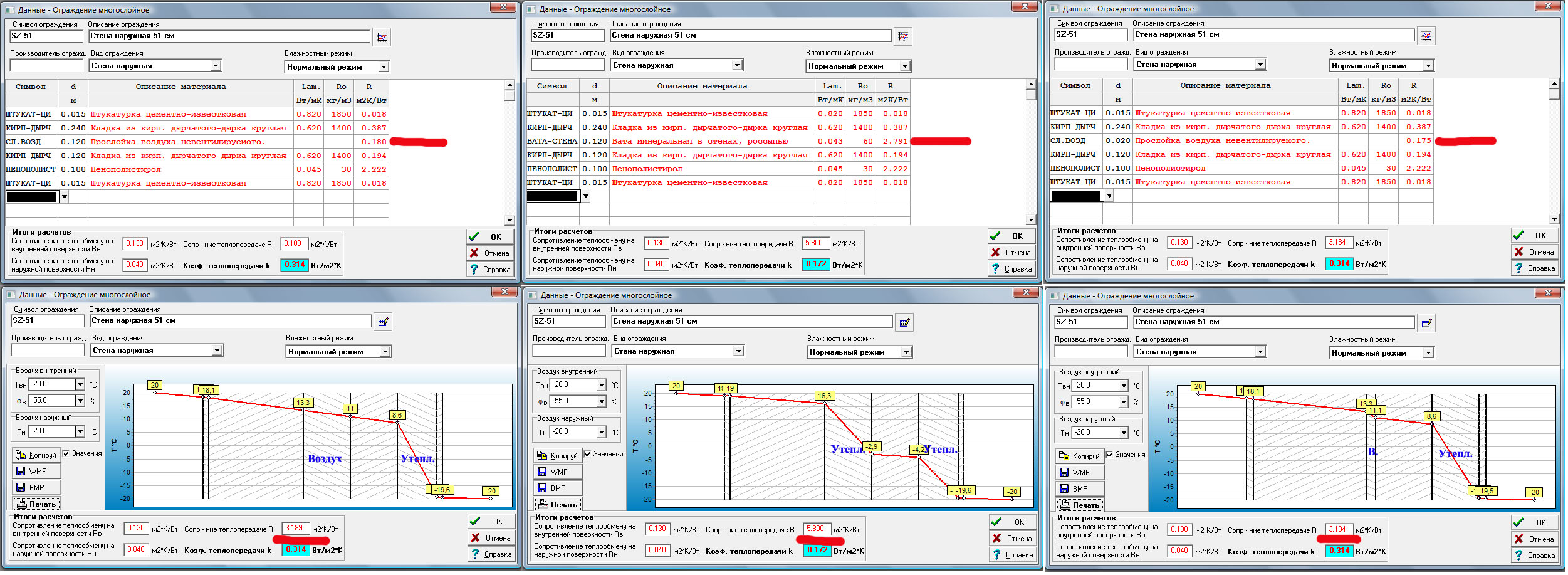Select 'Прослойка воздуха' cell with d 0.020
This screenshot has height=575, width=1568.
pos(1235,140)
